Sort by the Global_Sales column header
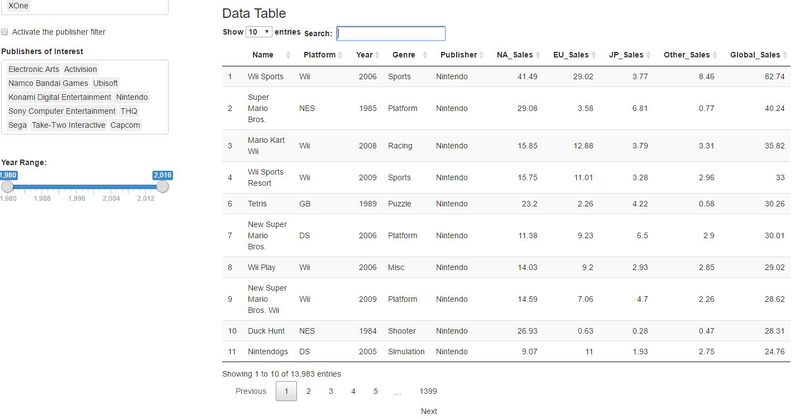800x419 pixels. click(755, 55)
